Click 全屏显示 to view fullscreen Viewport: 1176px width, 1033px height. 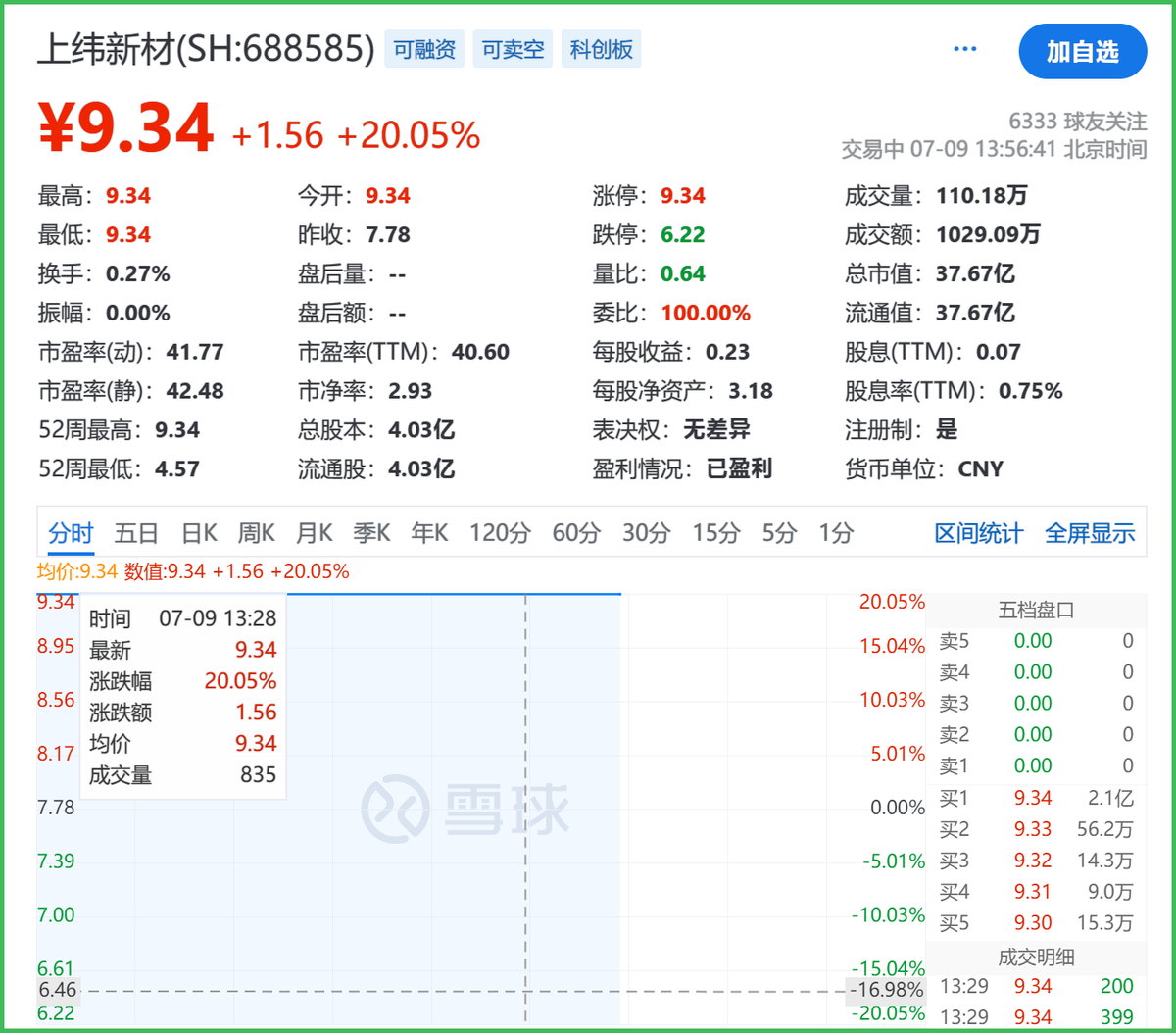click(x=1090, y=534)
